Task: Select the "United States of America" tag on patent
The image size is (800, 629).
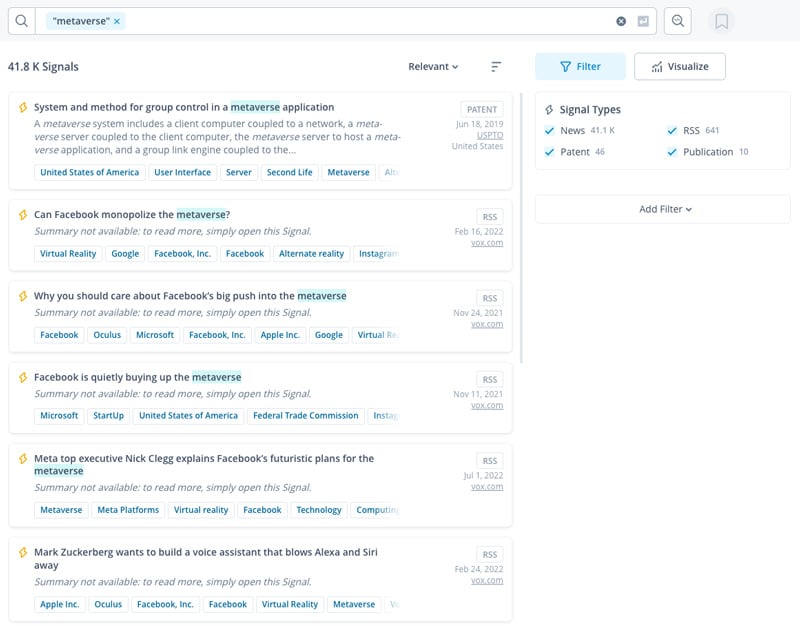Action: 90,172
